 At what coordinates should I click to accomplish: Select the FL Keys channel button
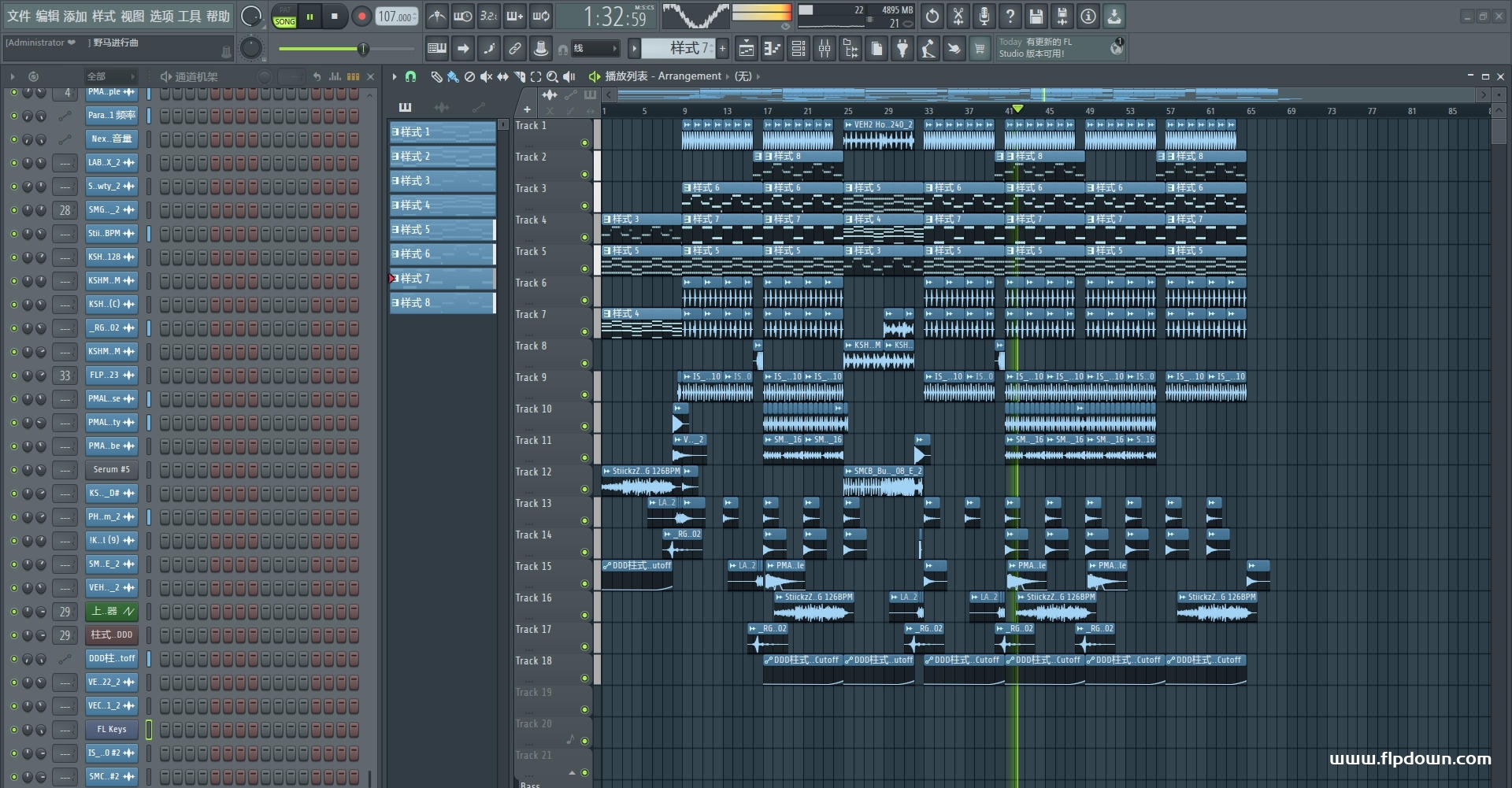pyautogui.click(x=111, y=730)
